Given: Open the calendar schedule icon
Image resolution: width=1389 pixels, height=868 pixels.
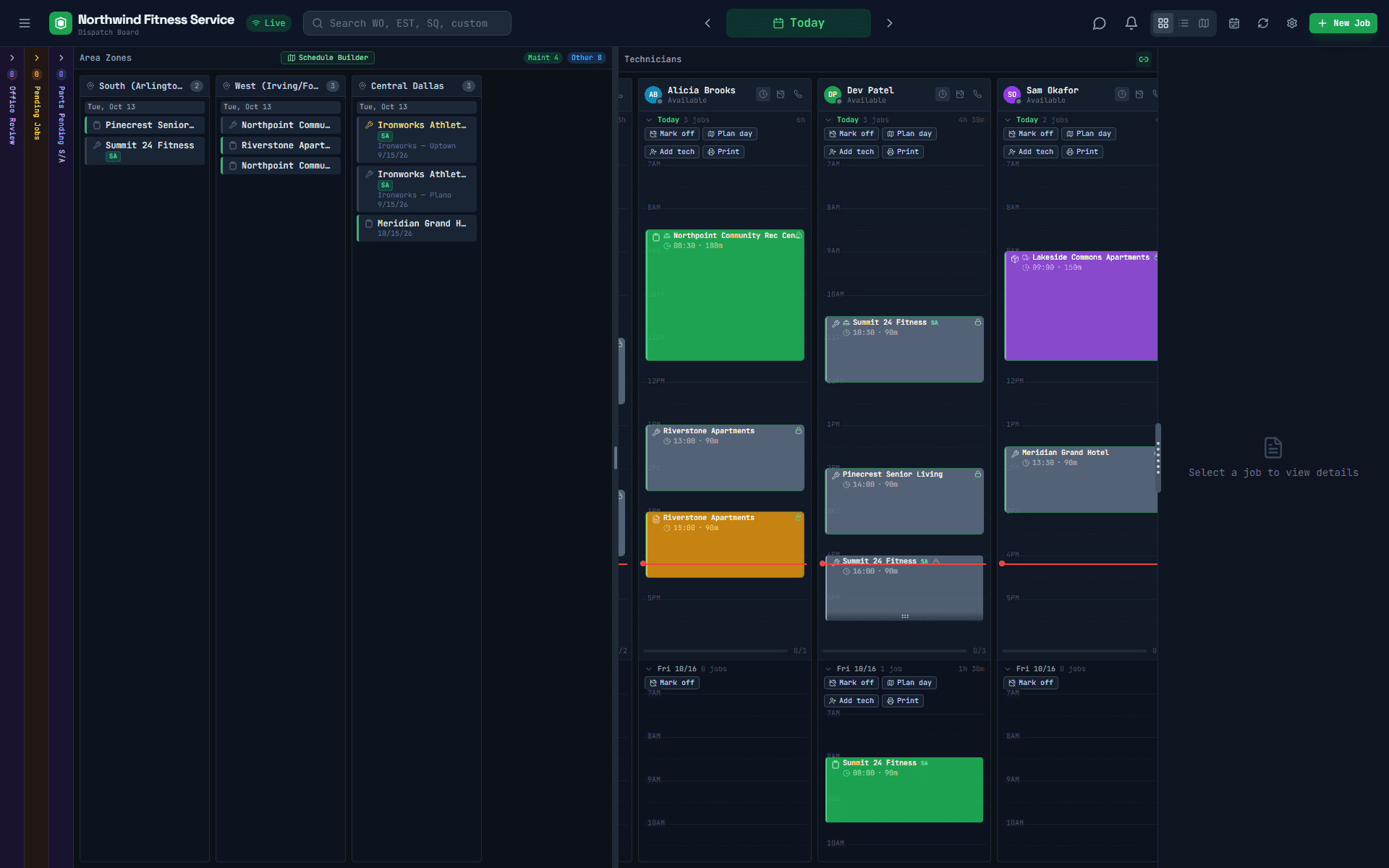Looking at the screenshot, I should coord(1234,23).
